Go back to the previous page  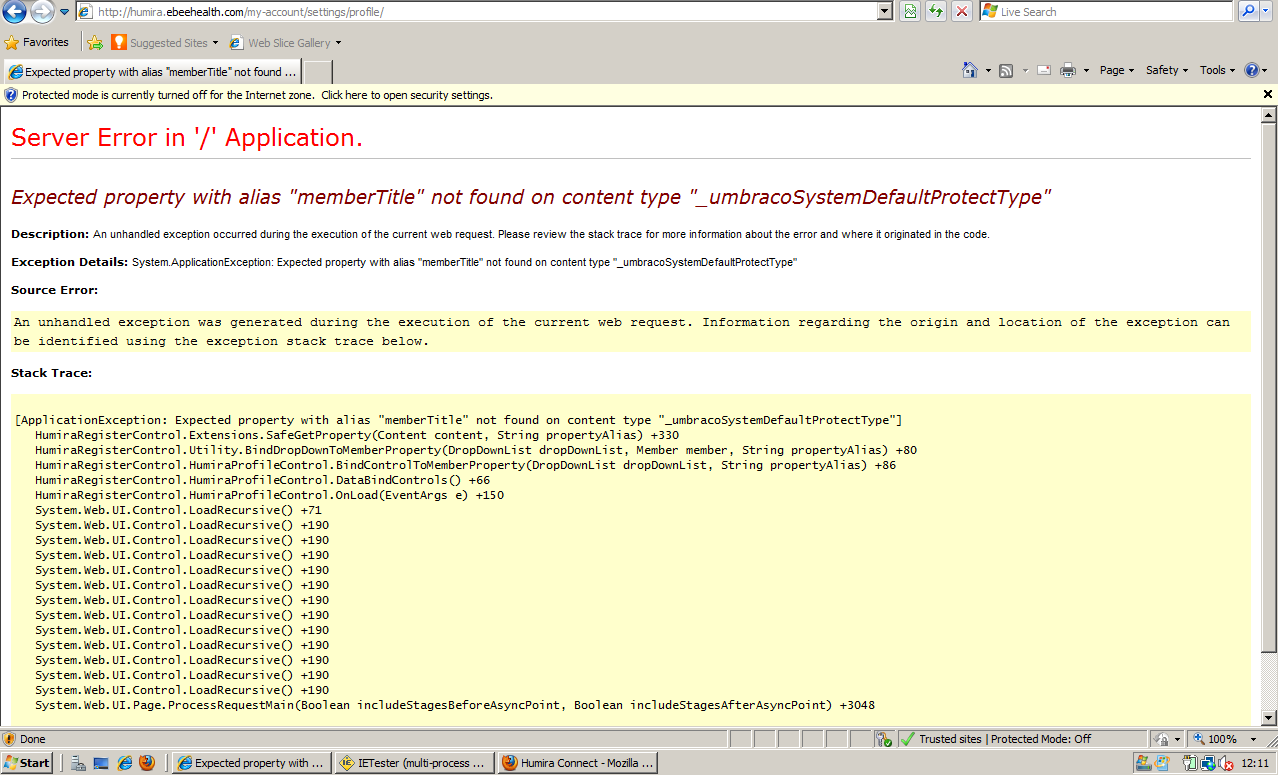[15, 12]
